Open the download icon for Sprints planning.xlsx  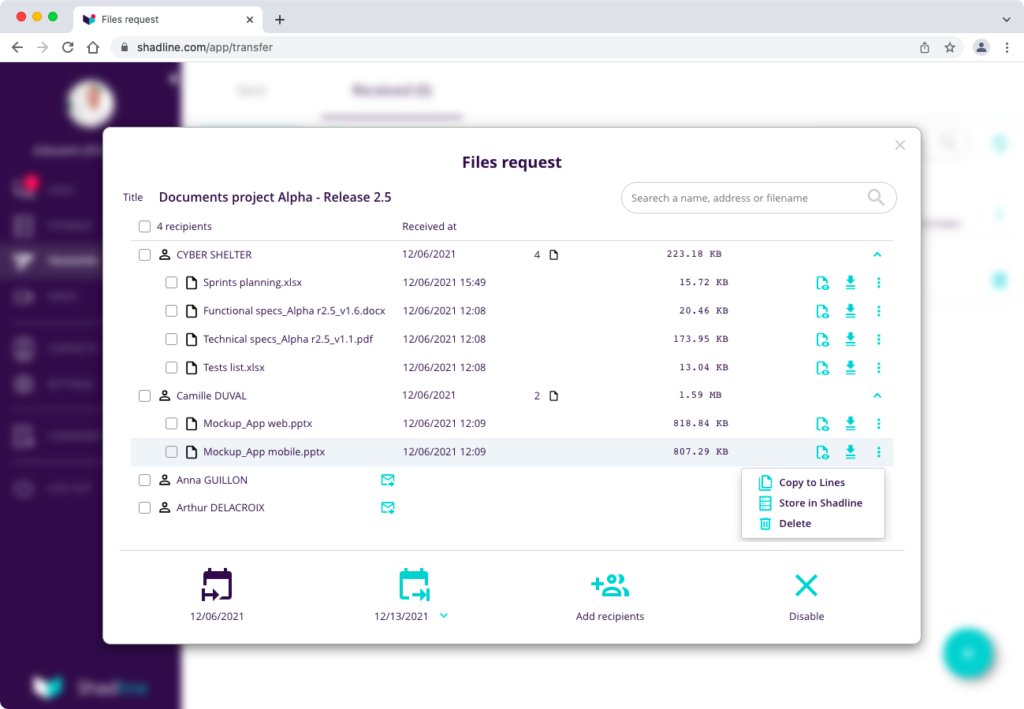850,283
